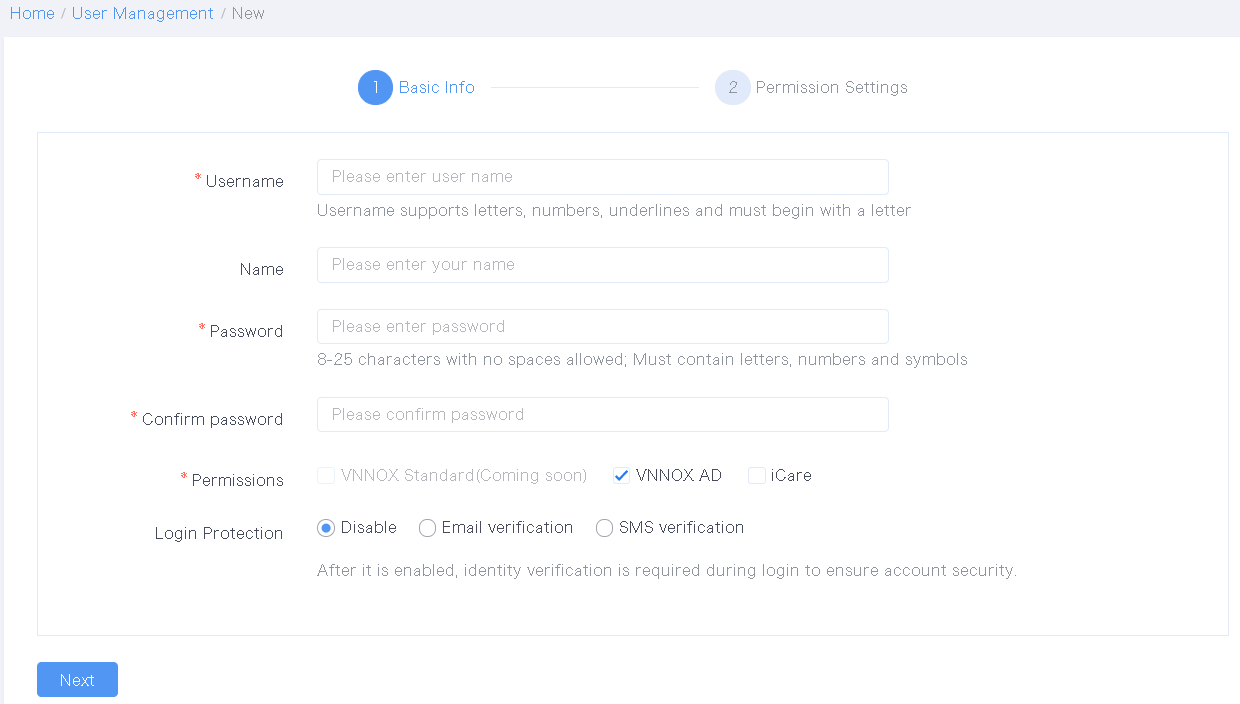Click the step 1 circle icon
The width and height of the screenshot is (1240, 704).
click(x=375, y=88)
